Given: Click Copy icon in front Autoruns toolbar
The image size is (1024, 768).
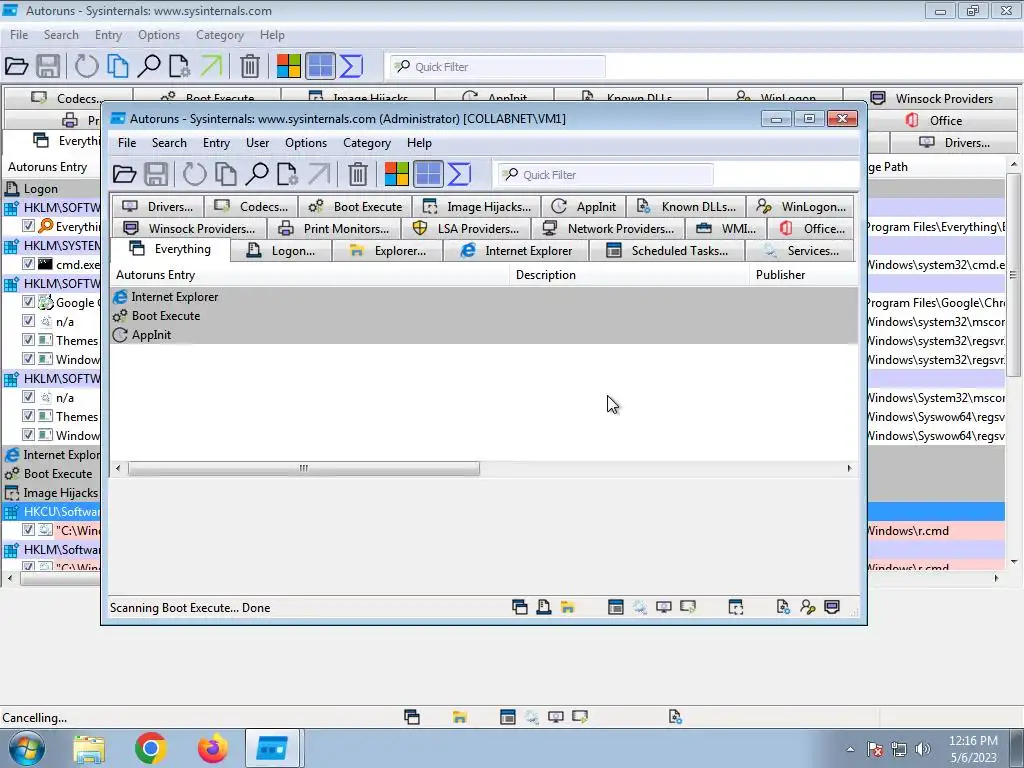Looking at the screenshot, I should tap(226, 174).
